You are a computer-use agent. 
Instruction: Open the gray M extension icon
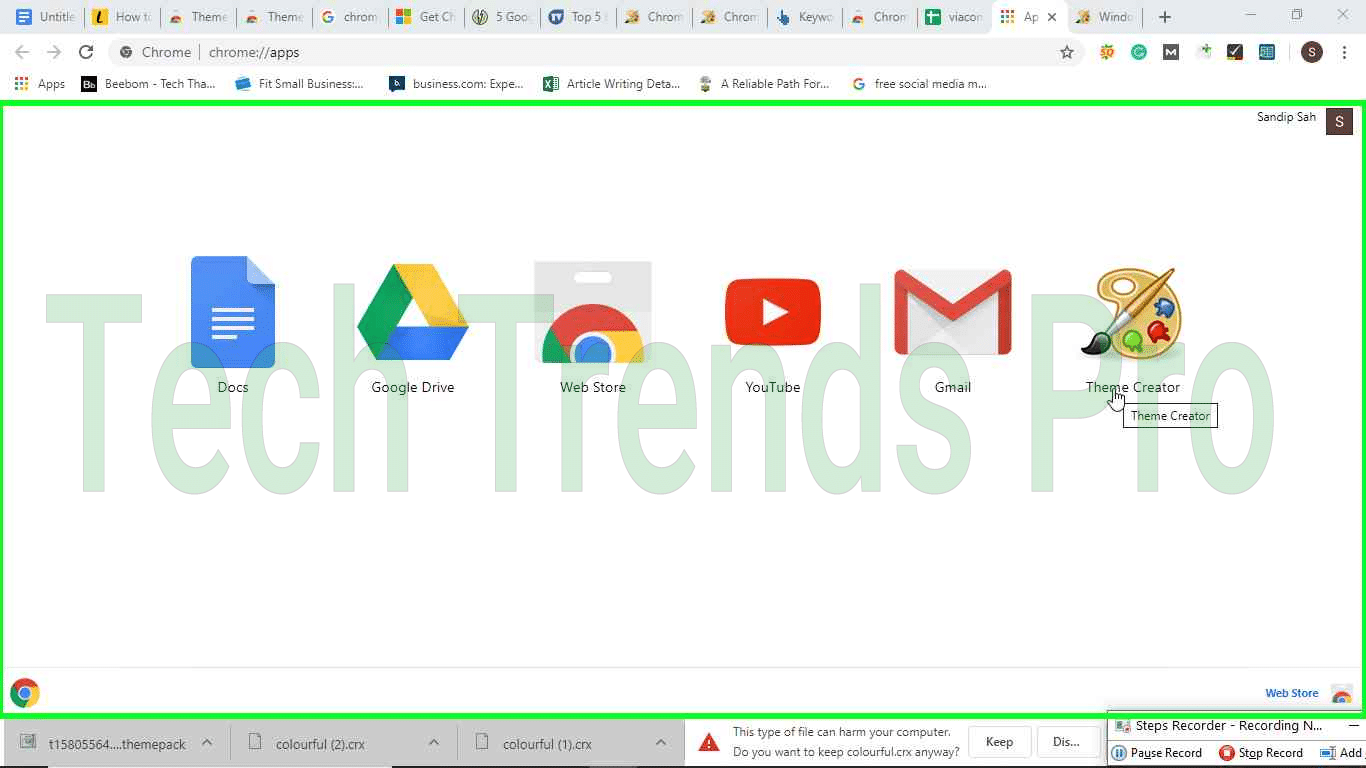1171,52
